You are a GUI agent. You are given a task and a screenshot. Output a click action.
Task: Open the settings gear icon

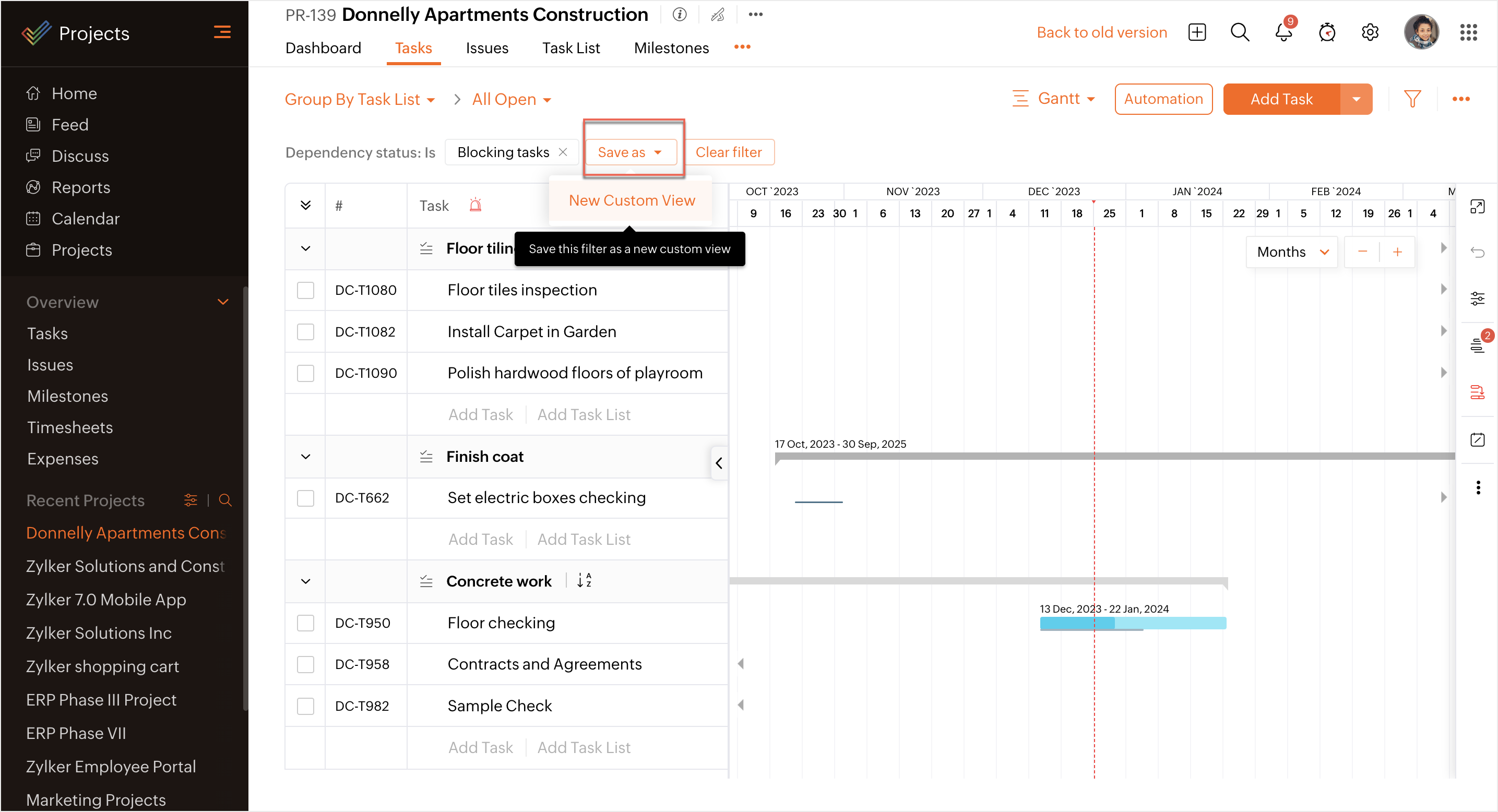[1370, 32]
